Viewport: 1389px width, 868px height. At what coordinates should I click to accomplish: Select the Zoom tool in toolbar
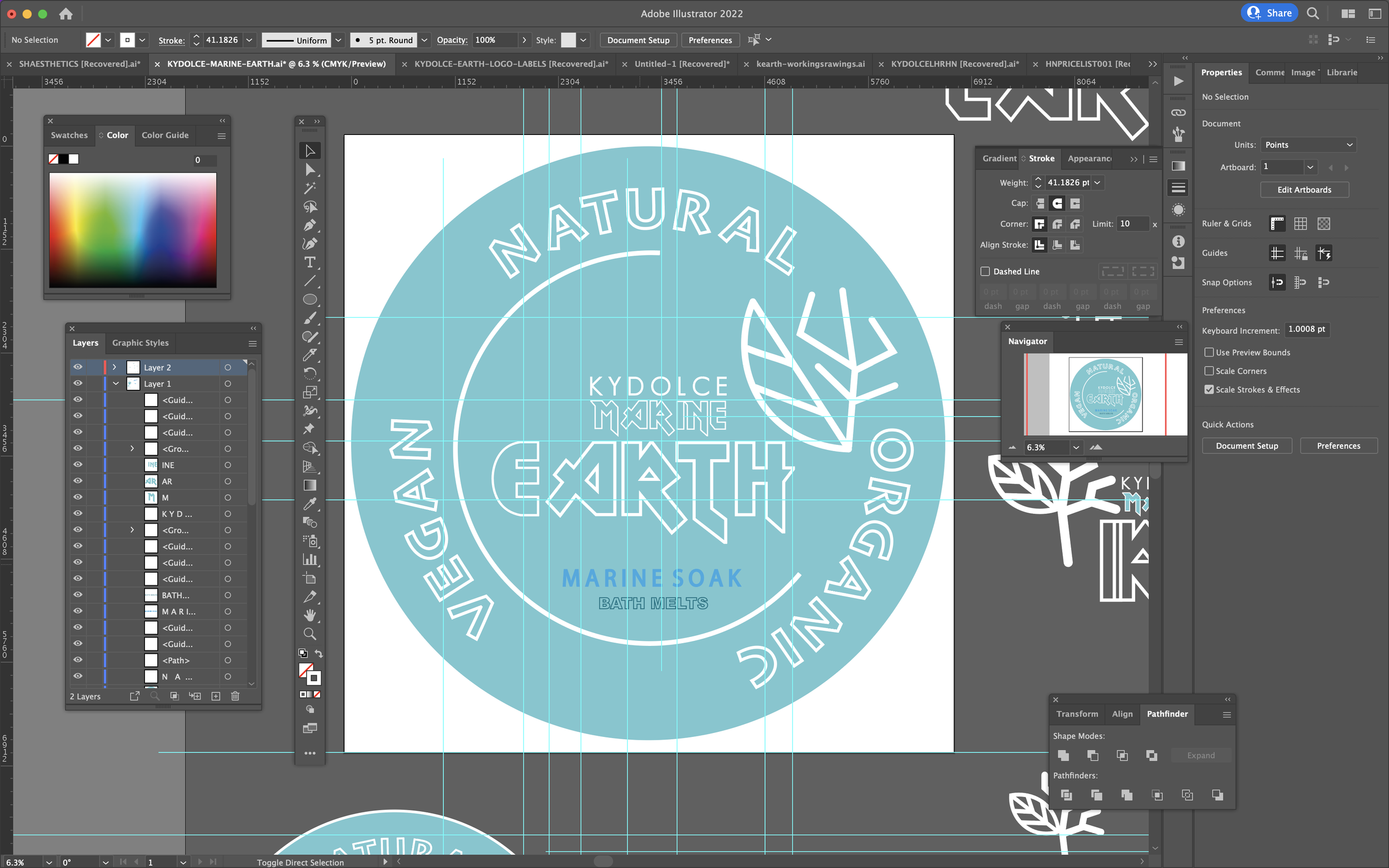point(309,634)
